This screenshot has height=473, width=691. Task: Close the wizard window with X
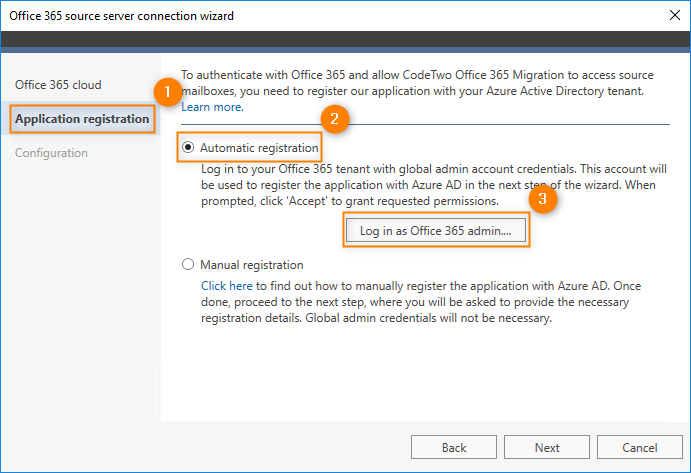(x=675, y=15)
